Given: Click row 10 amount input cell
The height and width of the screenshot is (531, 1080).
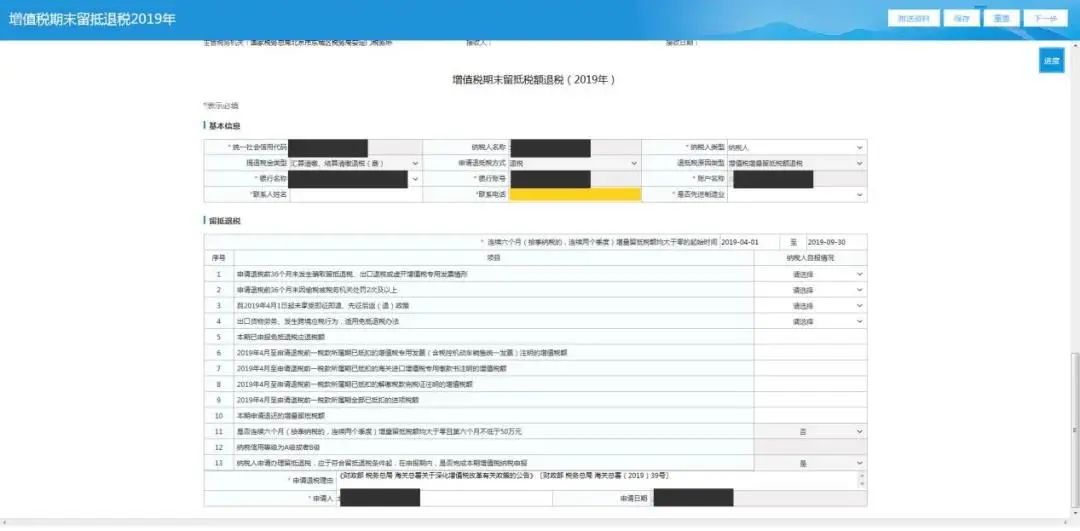Looking at the screenshot, I should click(x=811, y=416).
